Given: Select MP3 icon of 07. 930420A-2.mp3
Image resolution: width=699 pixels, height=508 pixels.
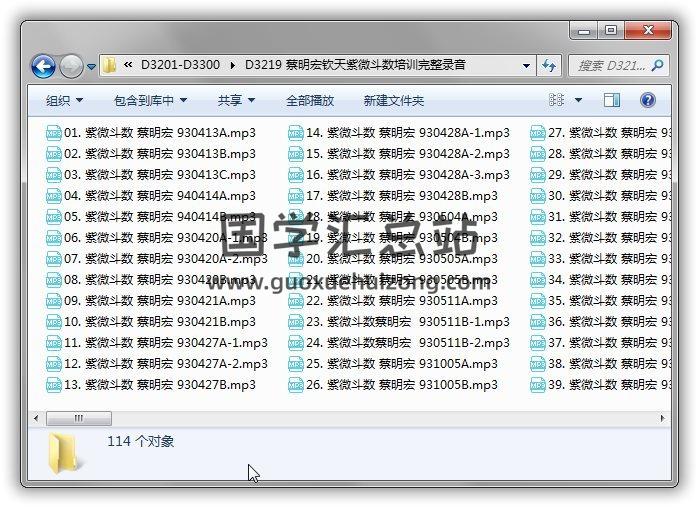Looking at the screenshot, I should coord(53,259).
